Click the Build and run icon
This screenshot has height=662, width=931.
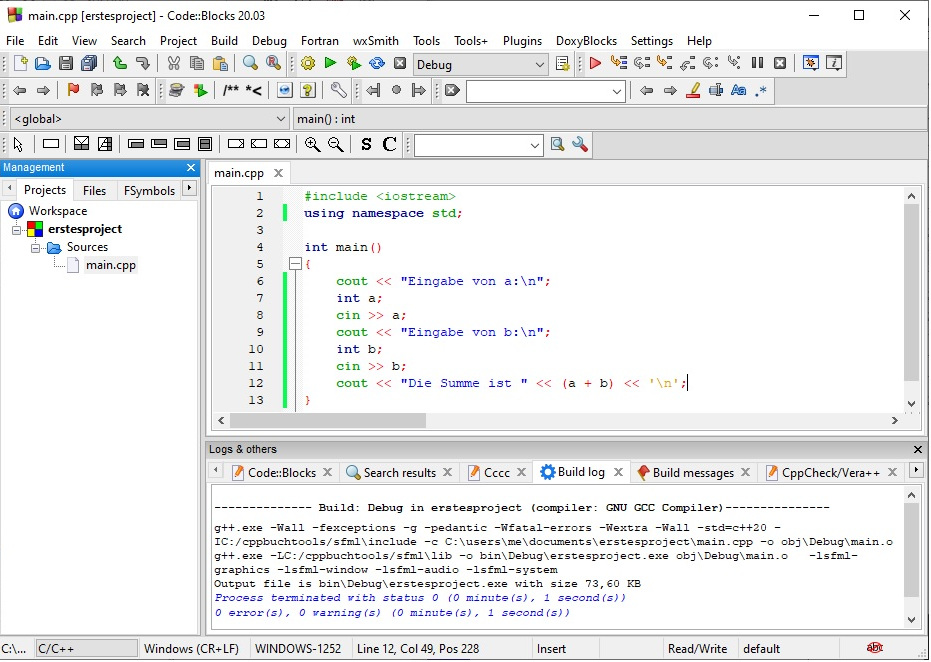point(353,63)
